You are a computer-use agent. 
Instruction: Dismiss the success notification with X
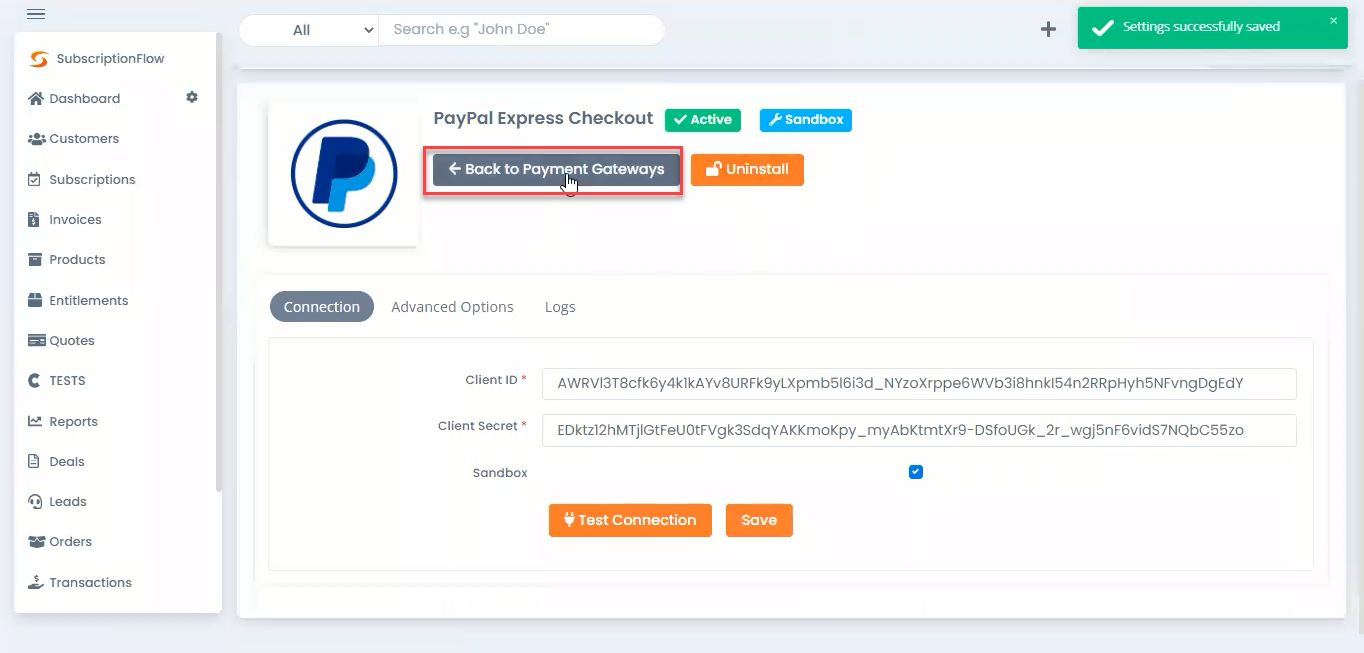coord(1333,21)
